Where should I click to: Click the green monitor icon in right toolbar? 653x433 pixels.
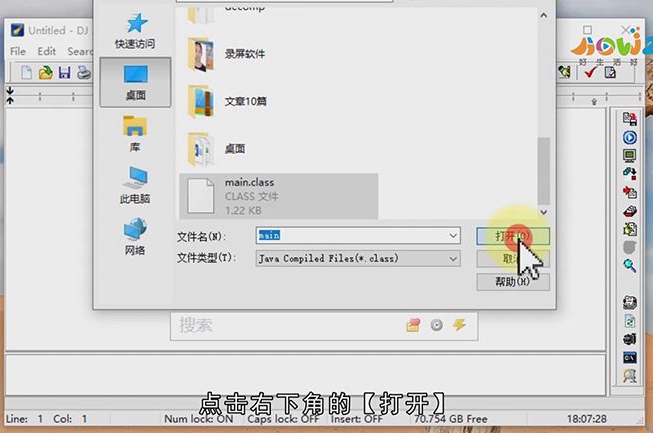pyautogui.click(x=630, y=156)
